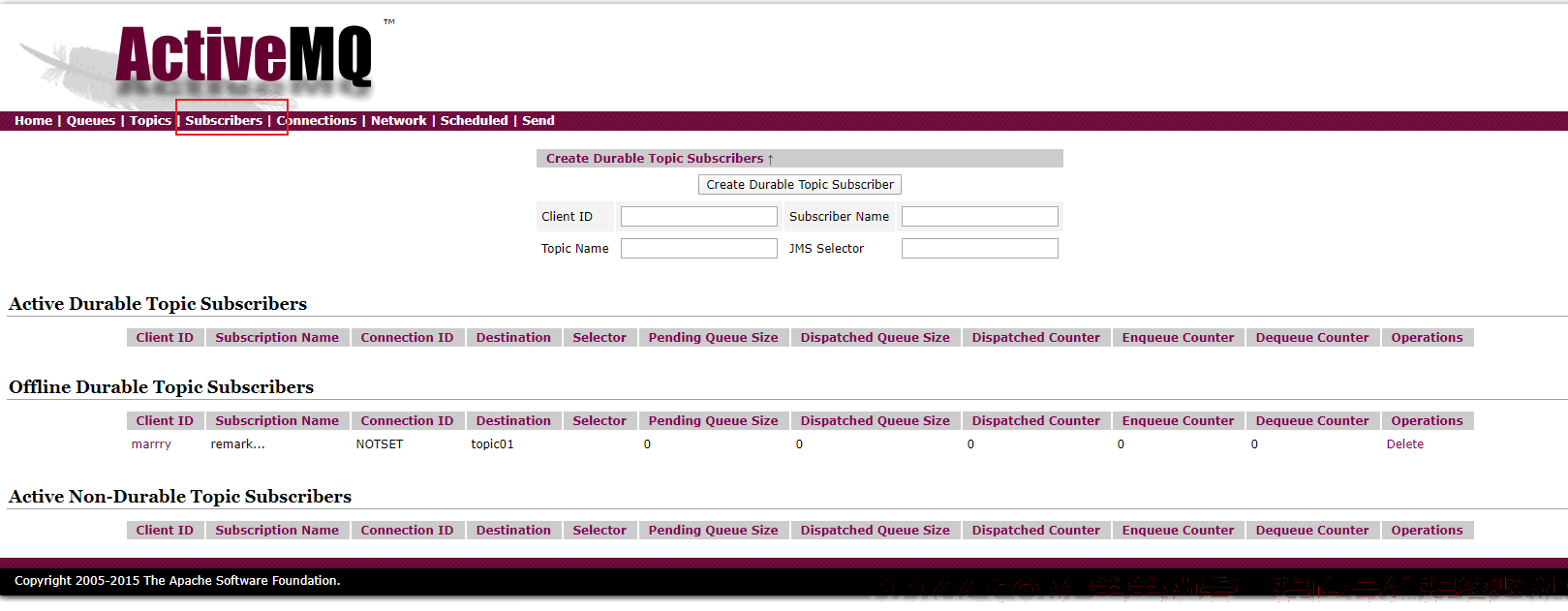Sort Active Durable table by Subscription Name
Image resolution: width=1568 pixels, height=611 pixels.
277,338
